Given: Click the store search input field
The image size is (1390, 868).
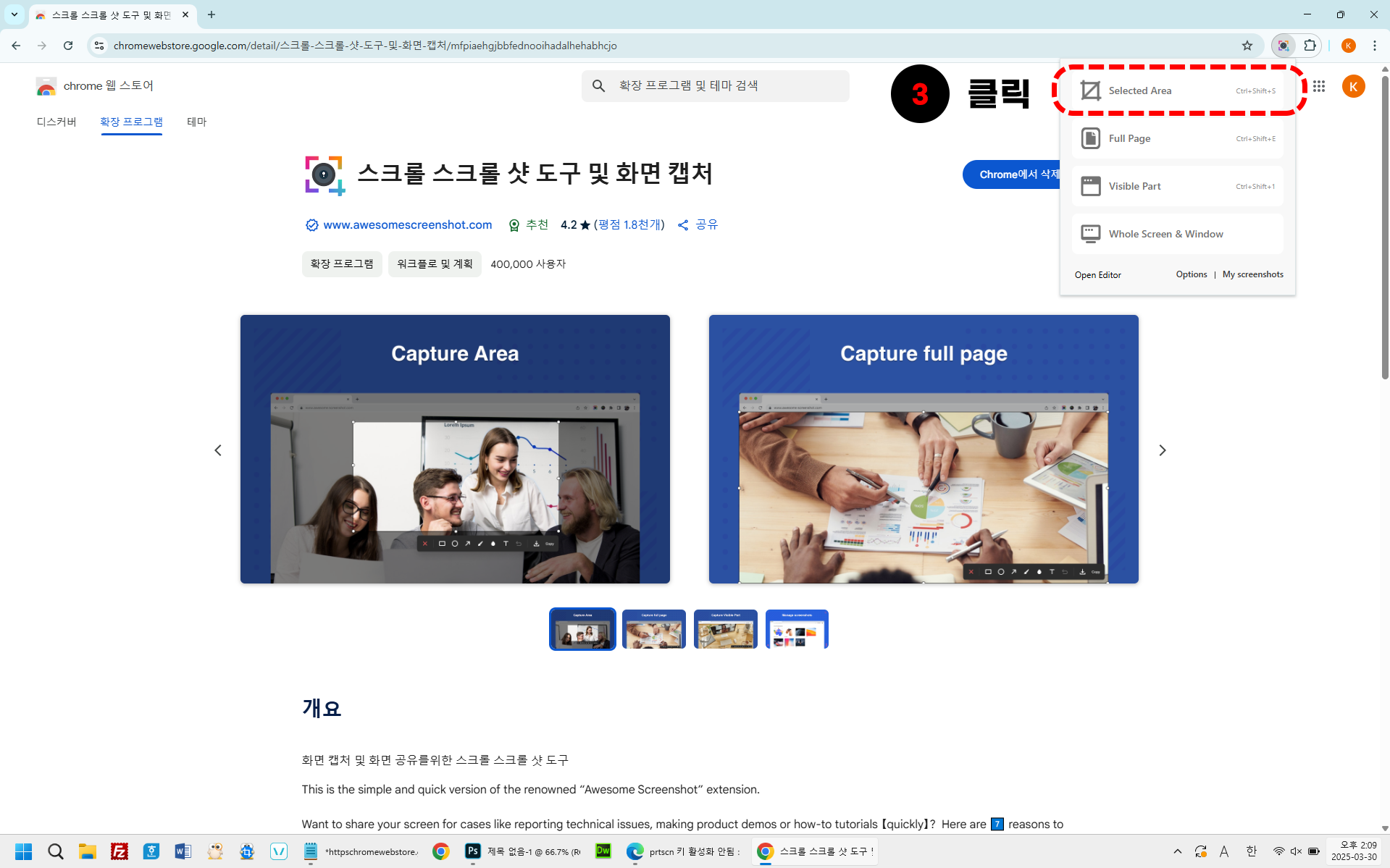Looking at the screenshot, I should tap(715, 86).
